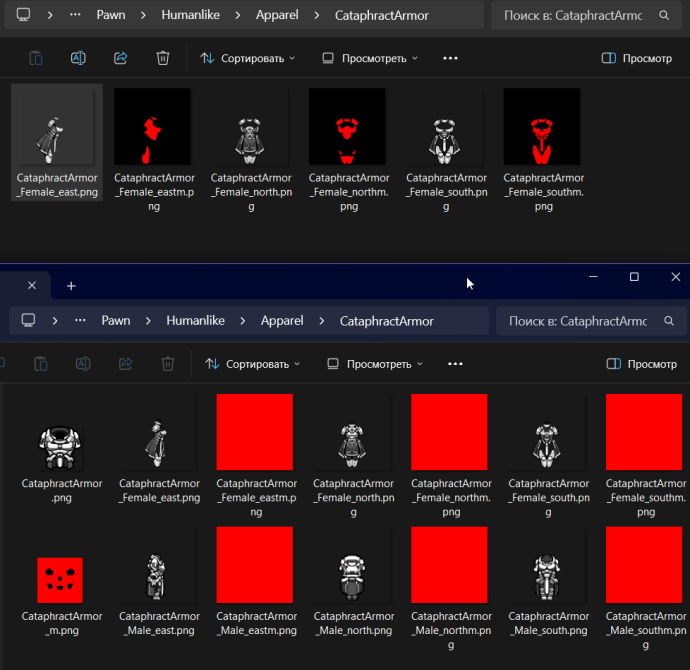
Task: Click Delete trash icon in top window toolbar
Action: [x=163, y=58]
